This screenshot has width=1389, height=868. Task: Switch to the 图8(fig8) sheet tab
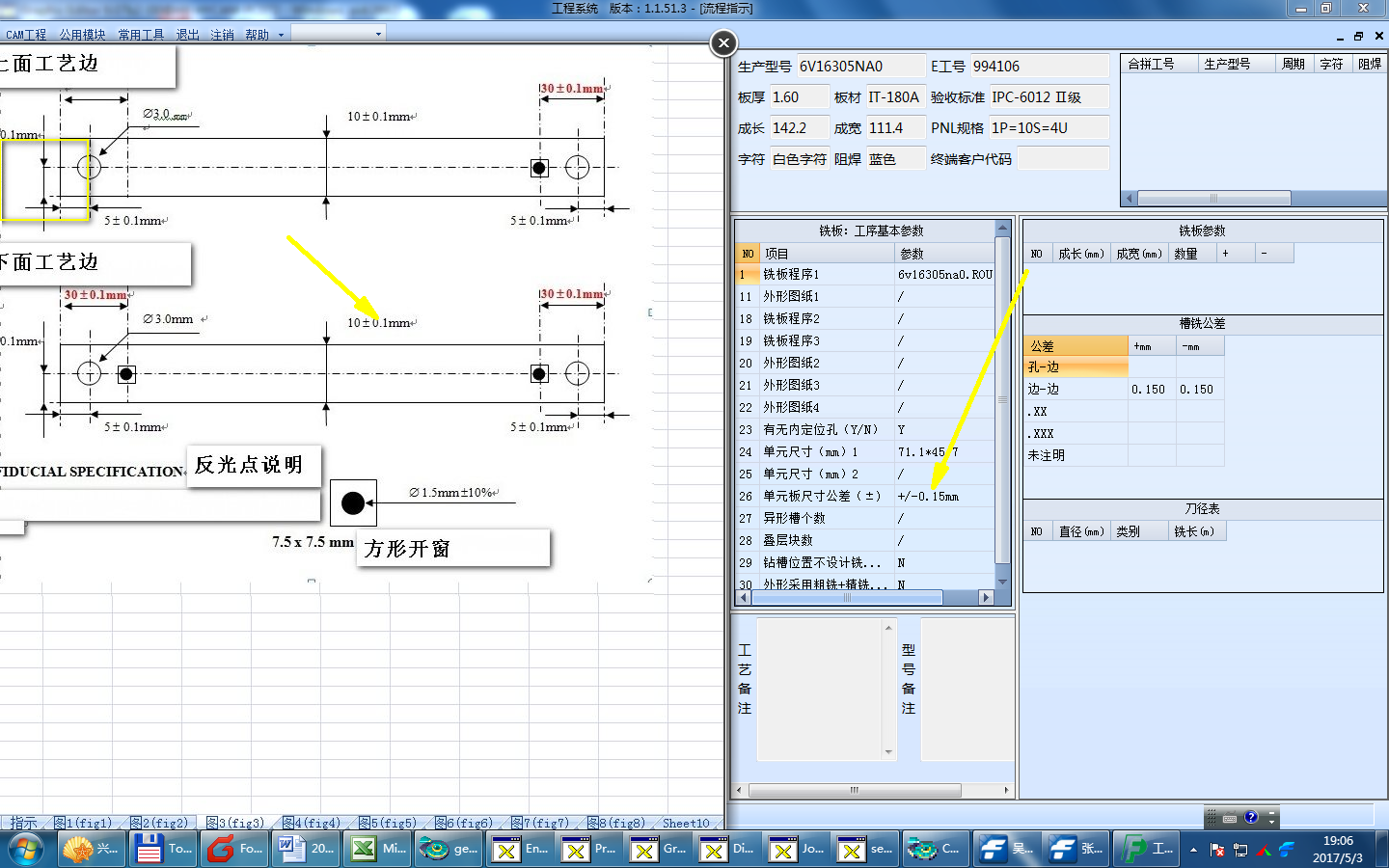click(x=616, y=823)
